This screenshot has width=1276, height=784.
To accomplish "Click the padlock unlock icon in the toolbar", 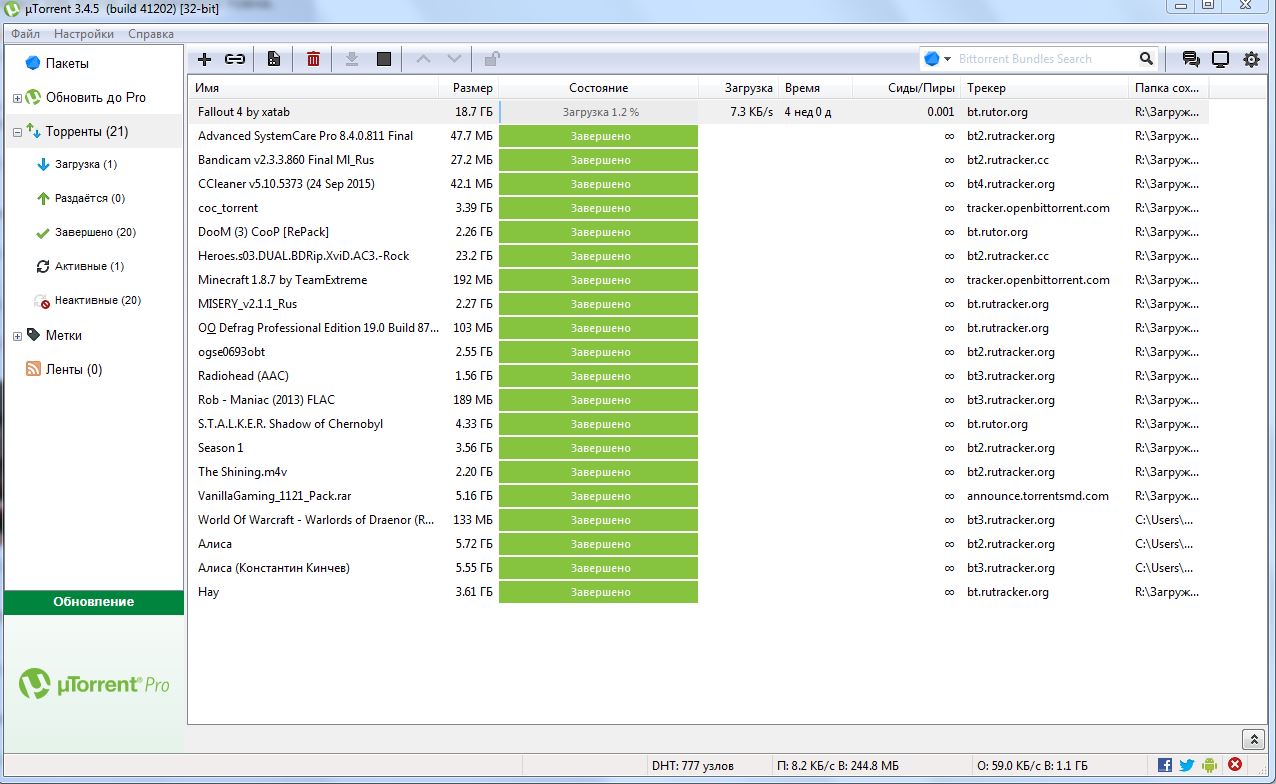I will pos(492,59).
